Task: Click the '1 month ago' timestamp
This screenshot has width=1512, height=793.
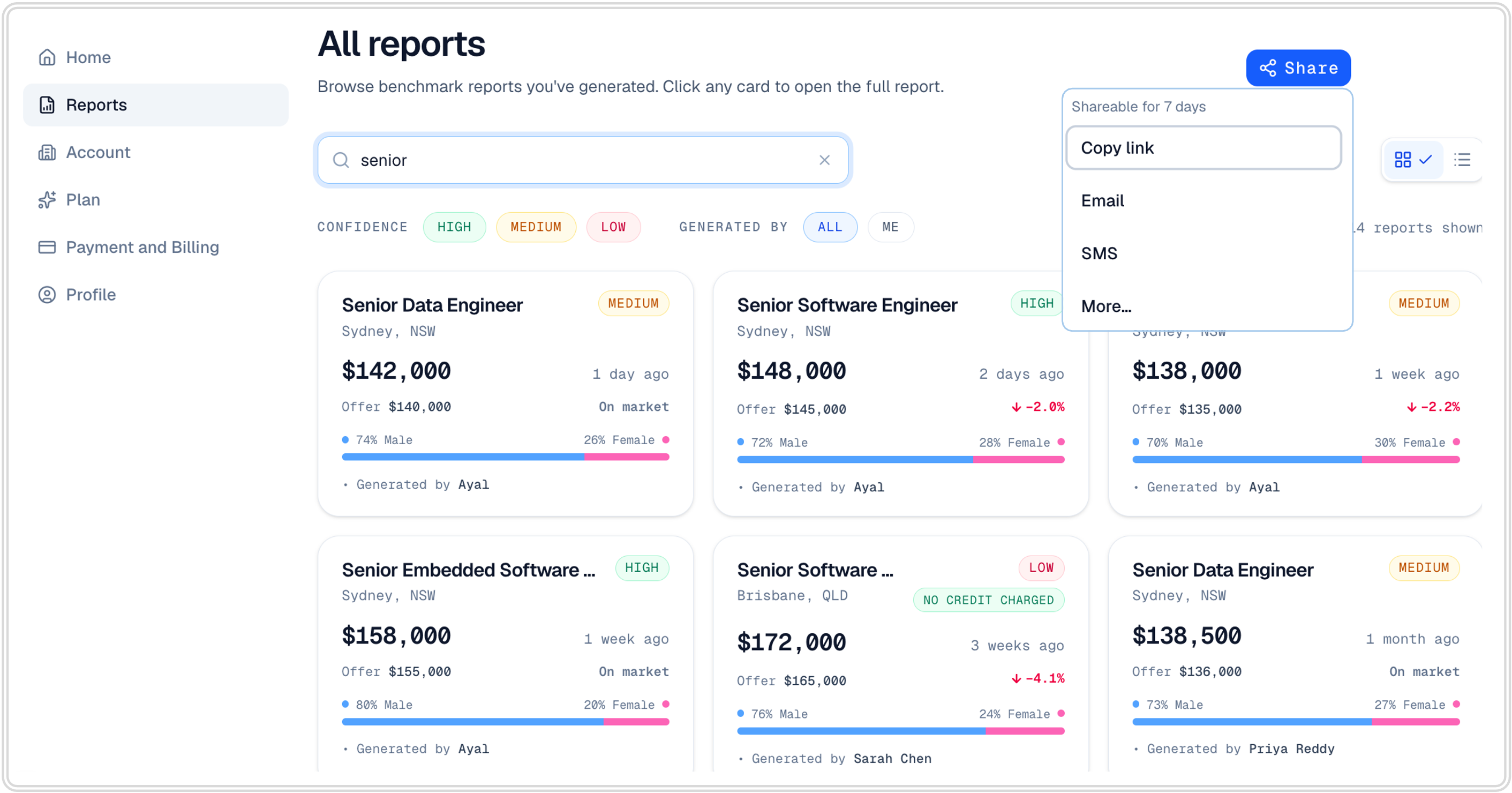Action: pyautogui.click(x=1412, y=639)
